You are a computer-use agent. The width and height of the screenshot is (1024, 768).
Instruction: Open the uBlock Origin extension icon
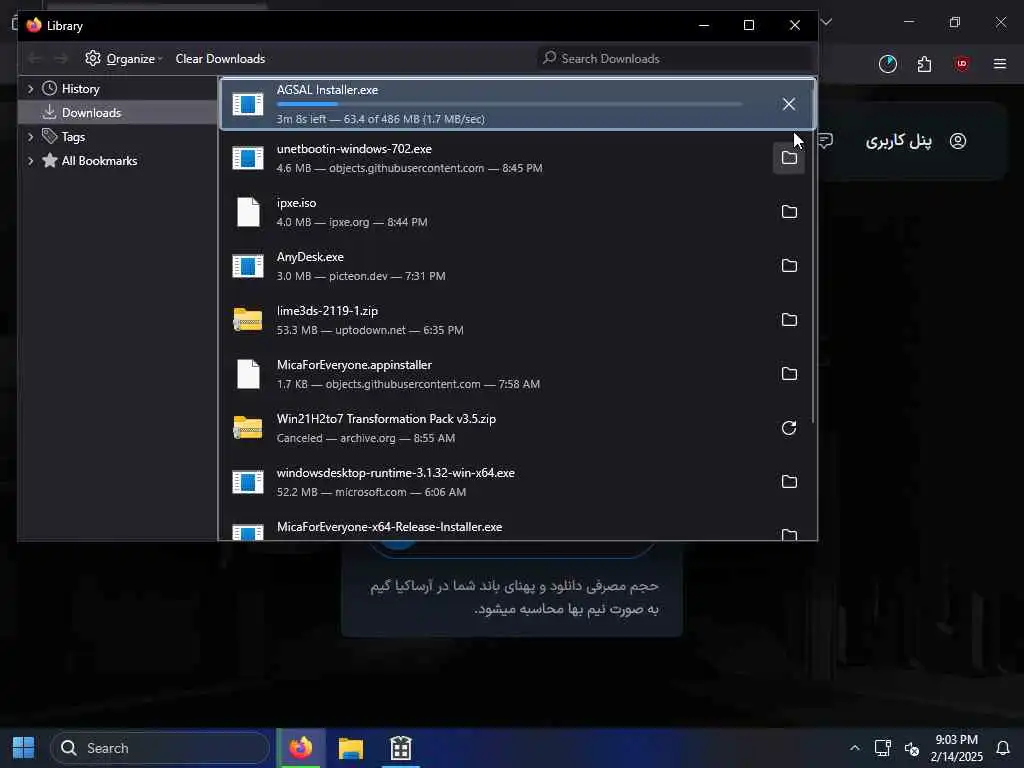(x=961, y=64)
